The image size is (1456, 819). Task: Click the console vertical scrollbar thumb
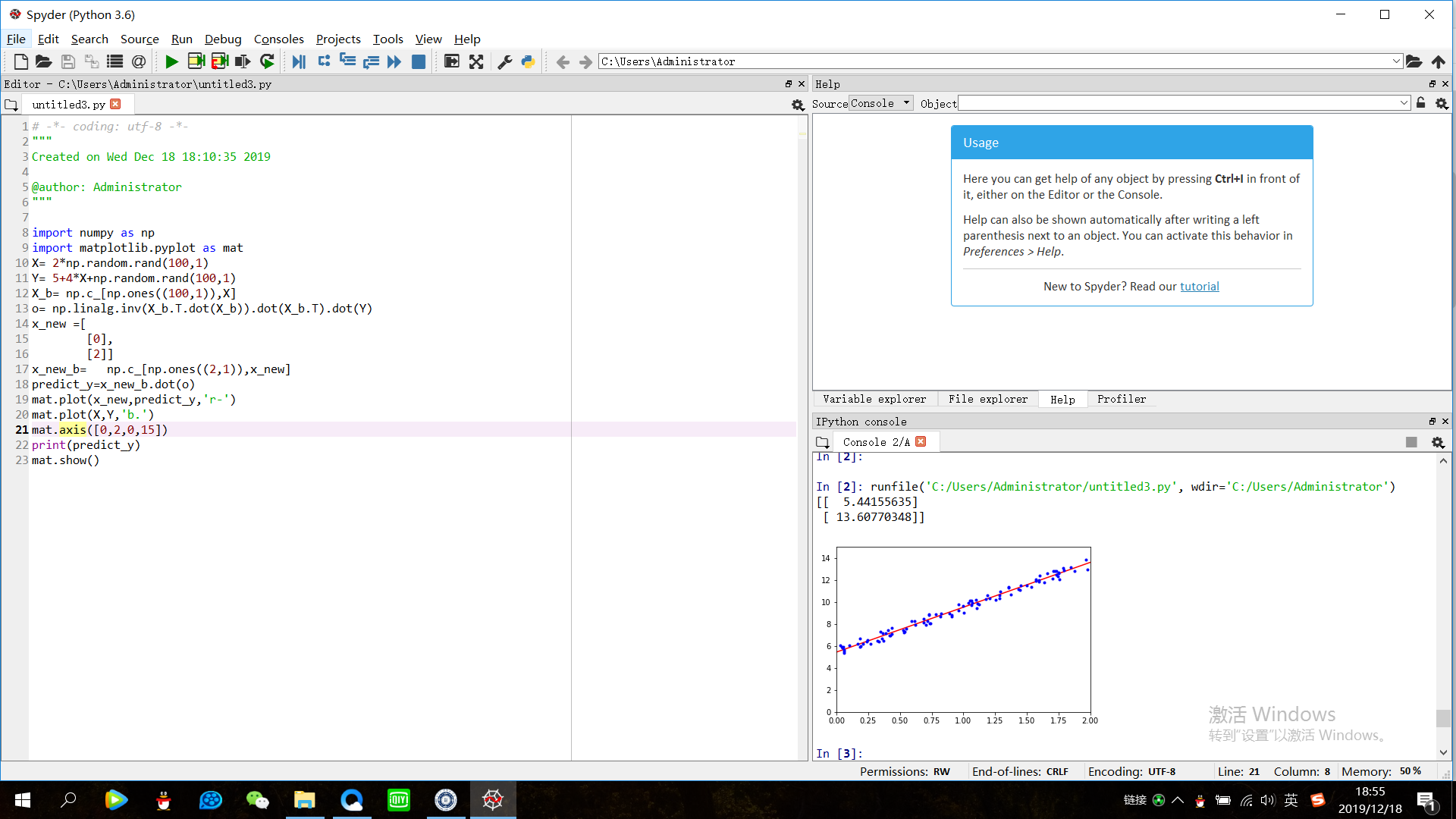tap(1443, 717)
